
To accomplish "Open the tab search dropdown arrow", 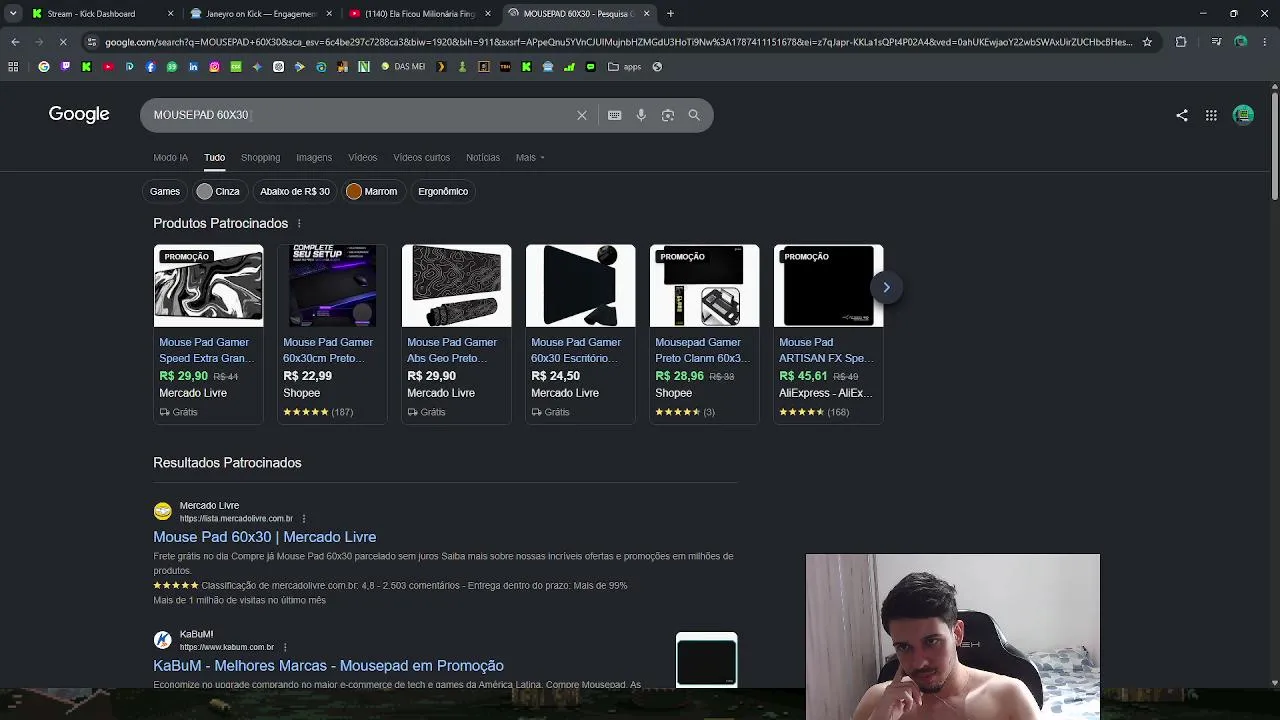I will point(13,14).
